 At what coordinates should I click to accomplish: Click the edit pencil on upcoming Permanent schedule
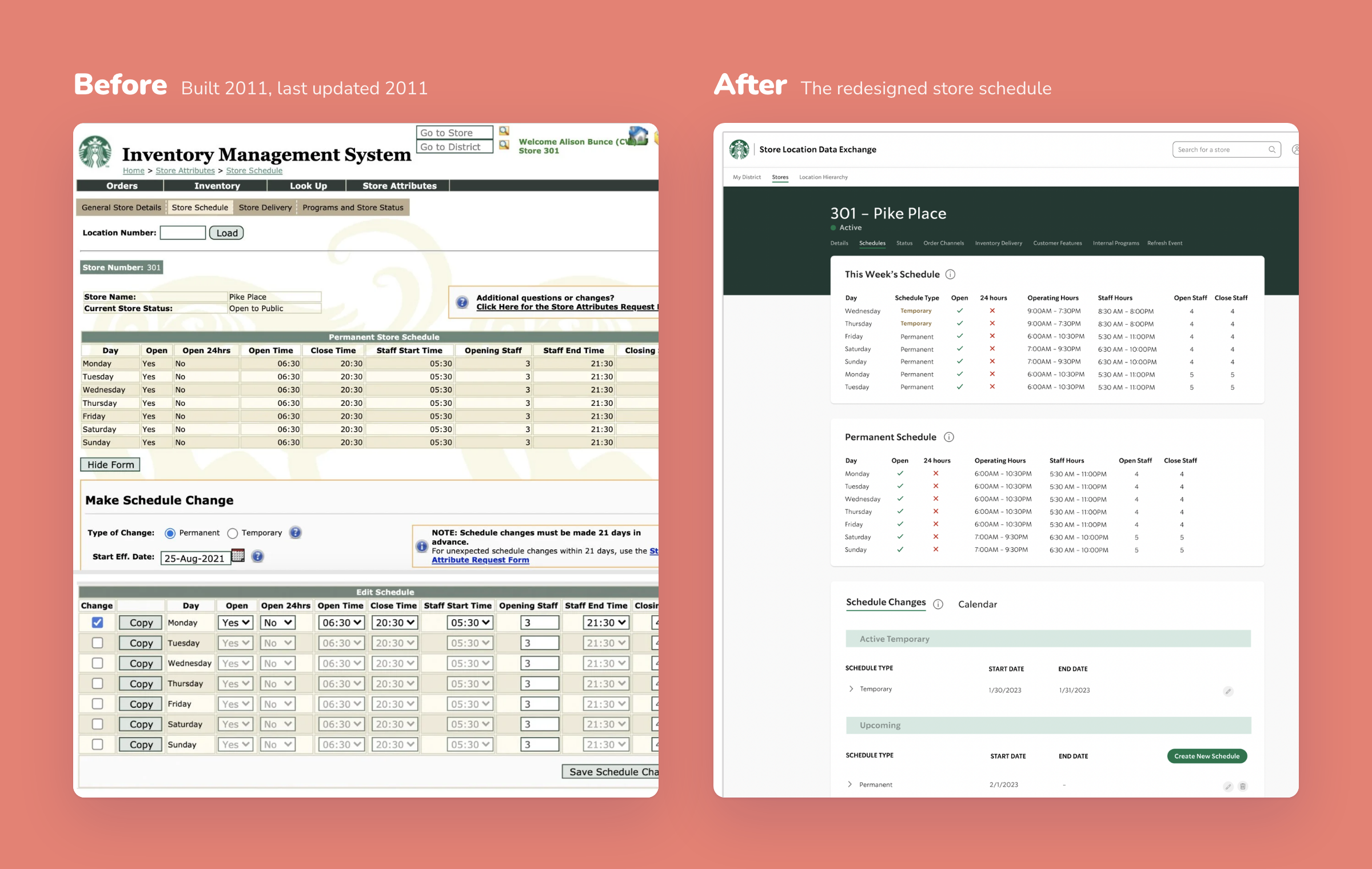tap(1228, 787)
